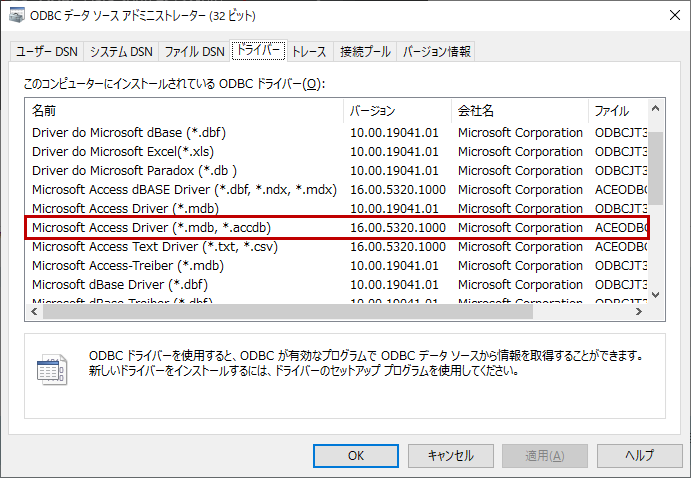
Task: Click the ODBC driver information table icon
Action: tap(52, 370)
